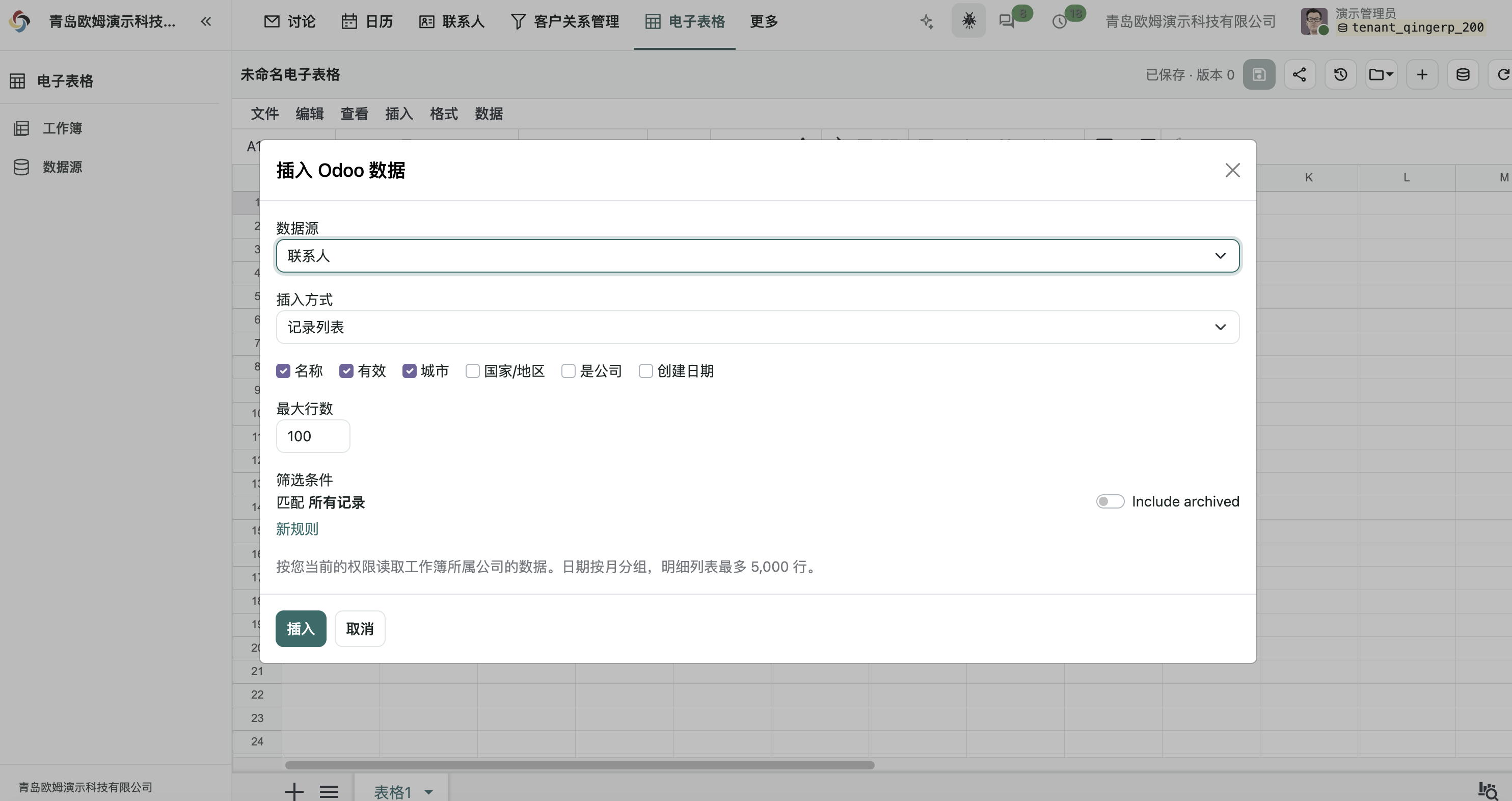Switch to the 客户关系管理 tab
Image resolution: width=1512 pixels, height=801 pixels.
(x=565, y=22)
